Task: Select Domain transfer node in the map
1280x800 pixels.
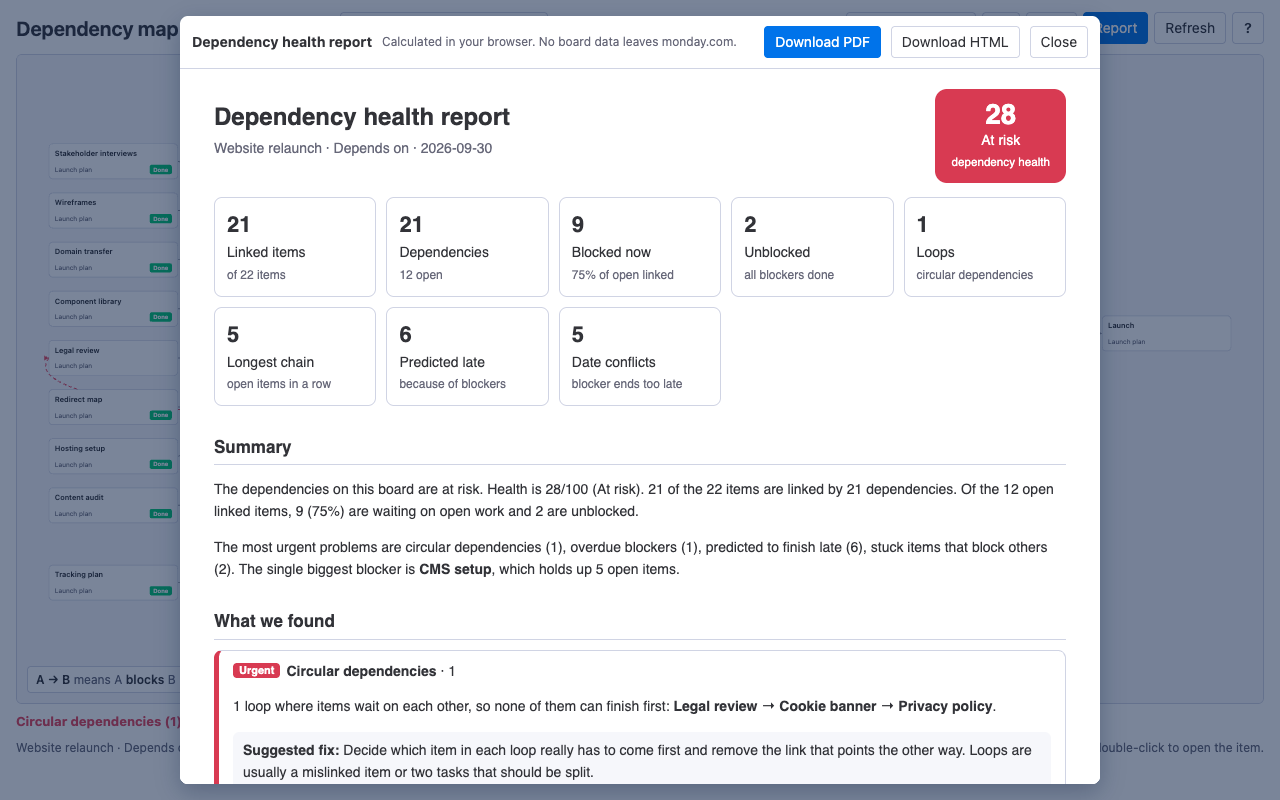Action: [112, 259]
